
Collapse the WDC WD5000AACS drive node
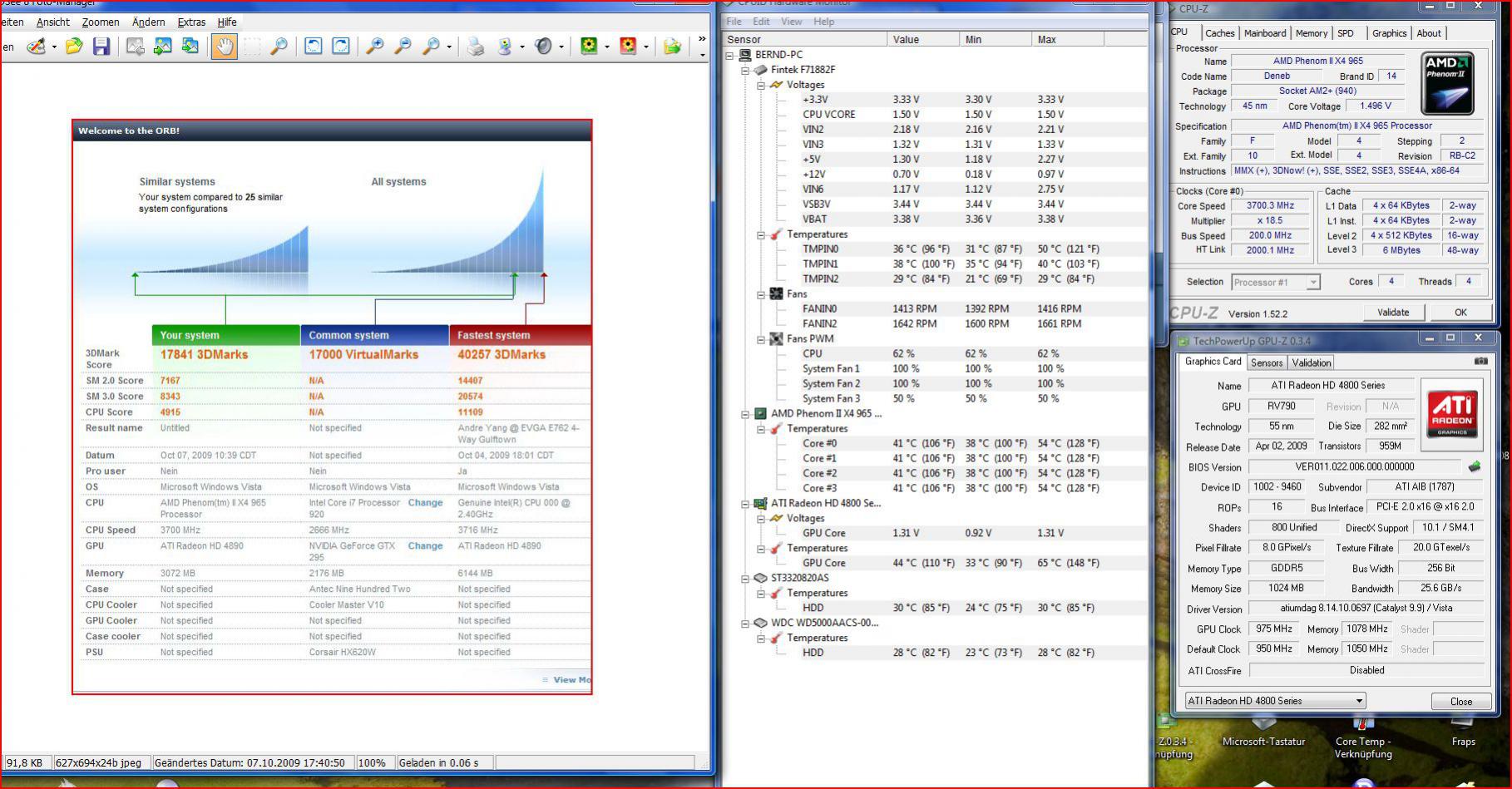point(745,624)
